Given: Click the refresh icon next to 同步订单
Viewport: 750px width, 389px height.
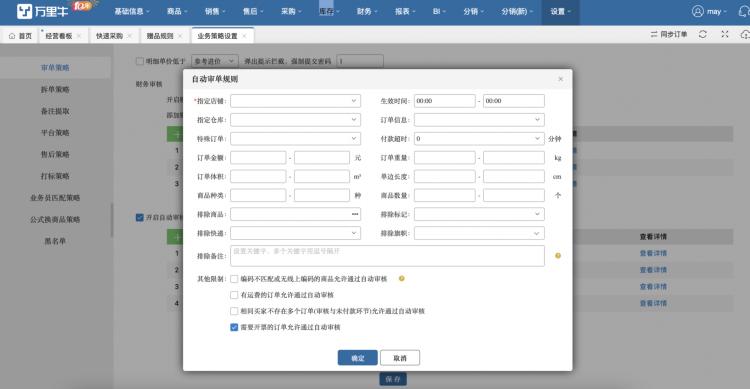Looking at the screenshot, I should click(703, 34).
